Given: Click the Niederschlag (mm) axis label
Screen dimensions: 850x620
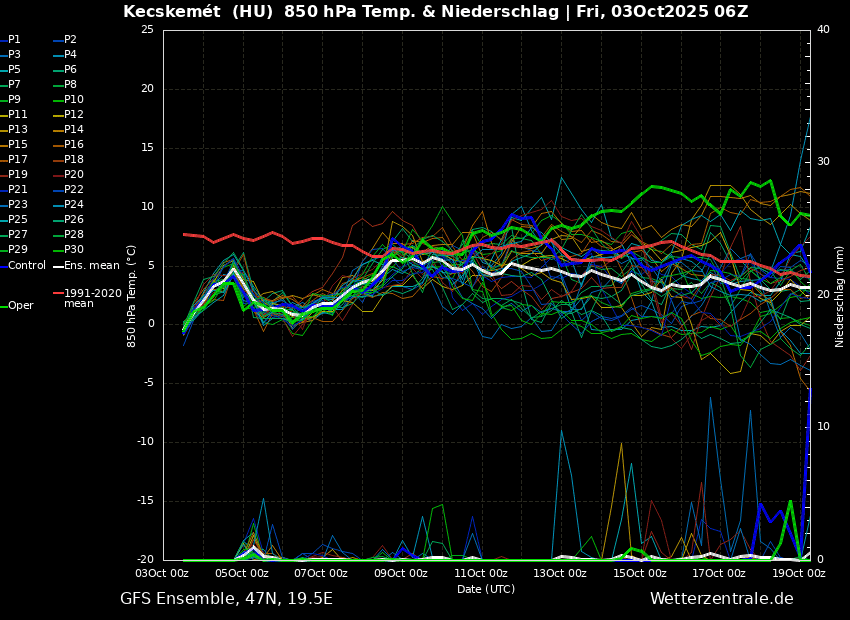Looking at the screenshot, I should (x=840, y=296).
